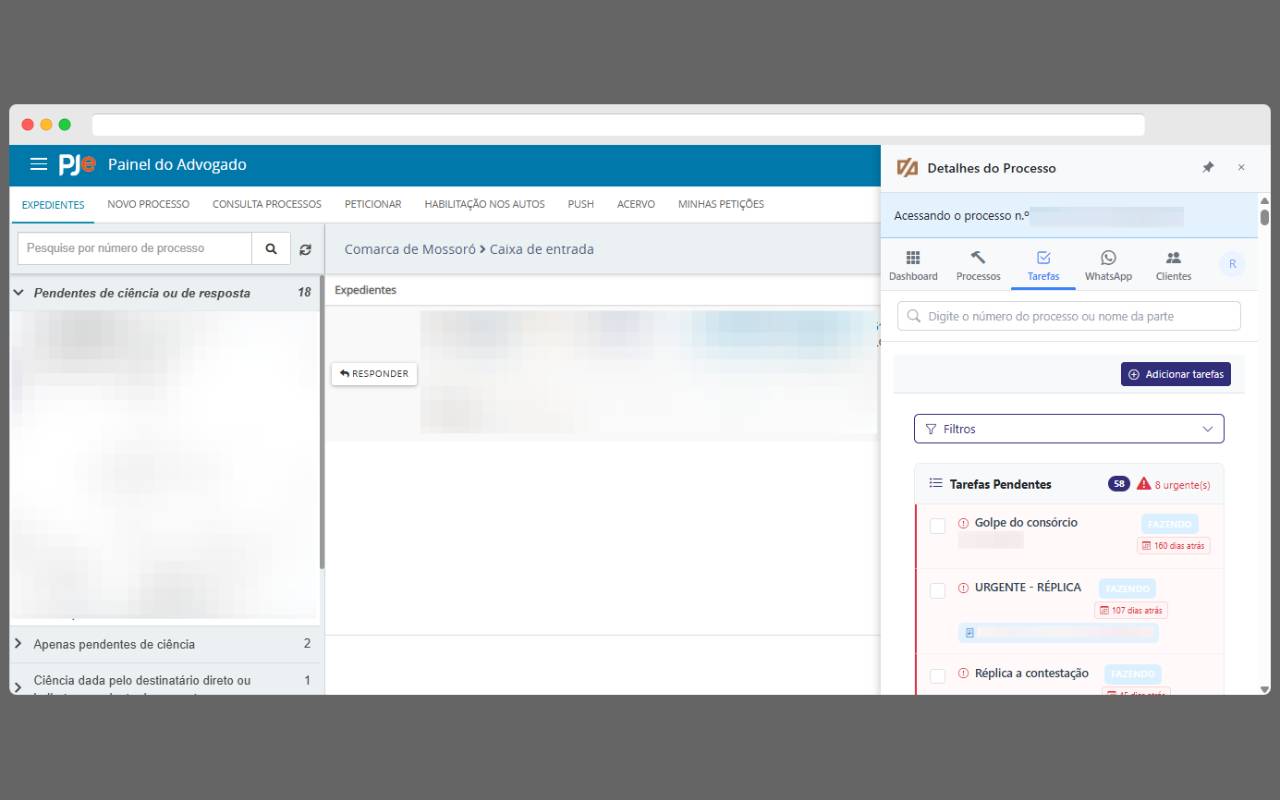Check the URGENTE - RÉPLICA task
1280x800 pixels.
coord(937,591)
